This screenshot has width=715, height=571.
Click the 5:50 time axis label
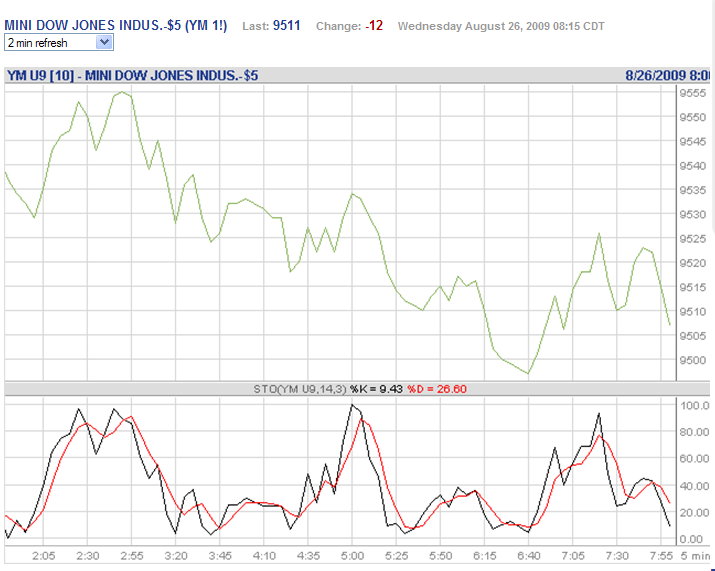441,556
